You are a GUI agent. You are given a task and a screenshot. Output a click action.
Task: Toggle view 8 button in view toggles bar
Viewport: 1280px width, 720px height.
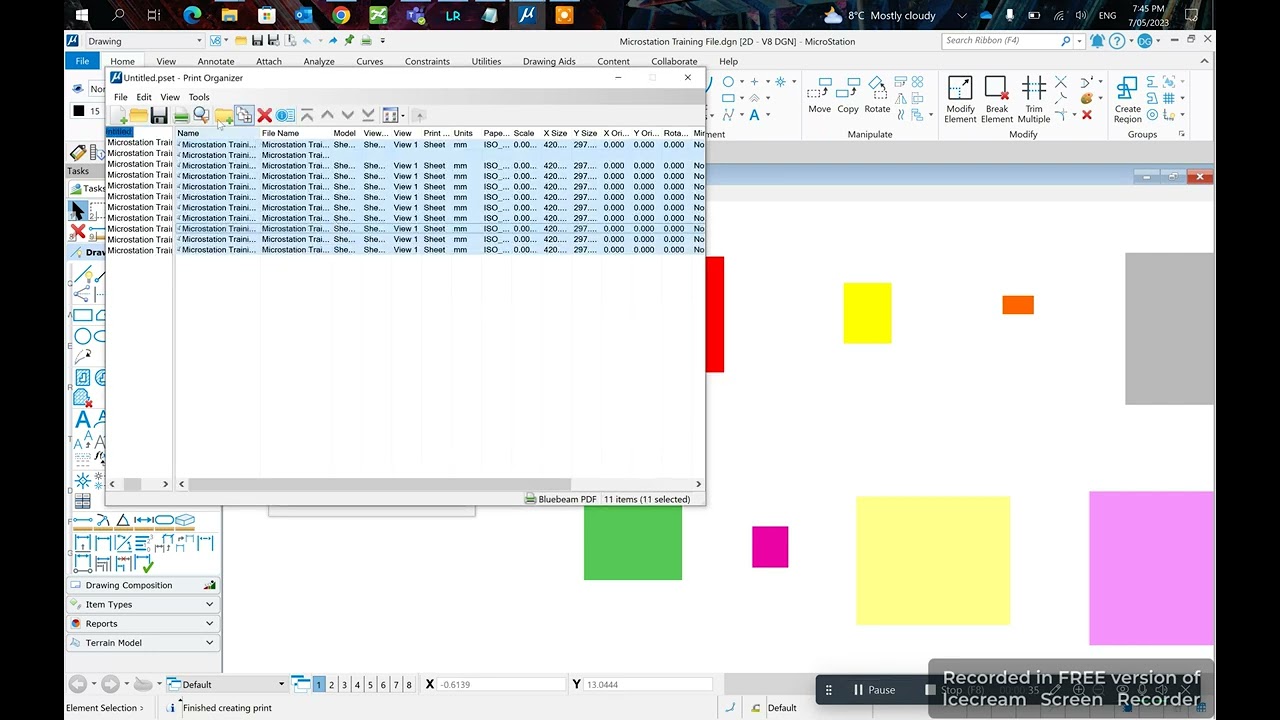[409, 685]
